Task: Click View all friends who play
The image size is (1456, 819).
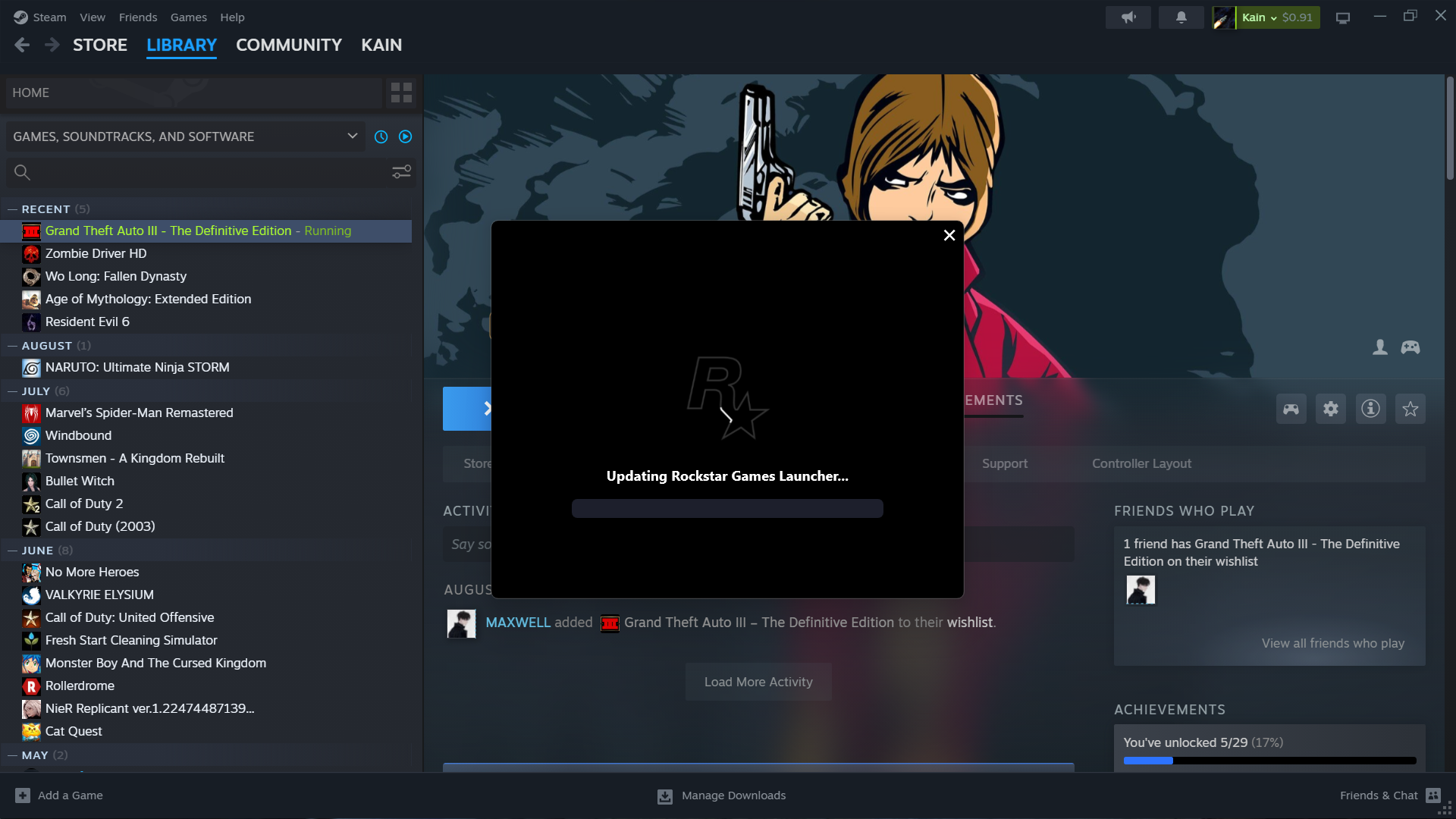Action: pyautogui.click(x=1333, y=643)
